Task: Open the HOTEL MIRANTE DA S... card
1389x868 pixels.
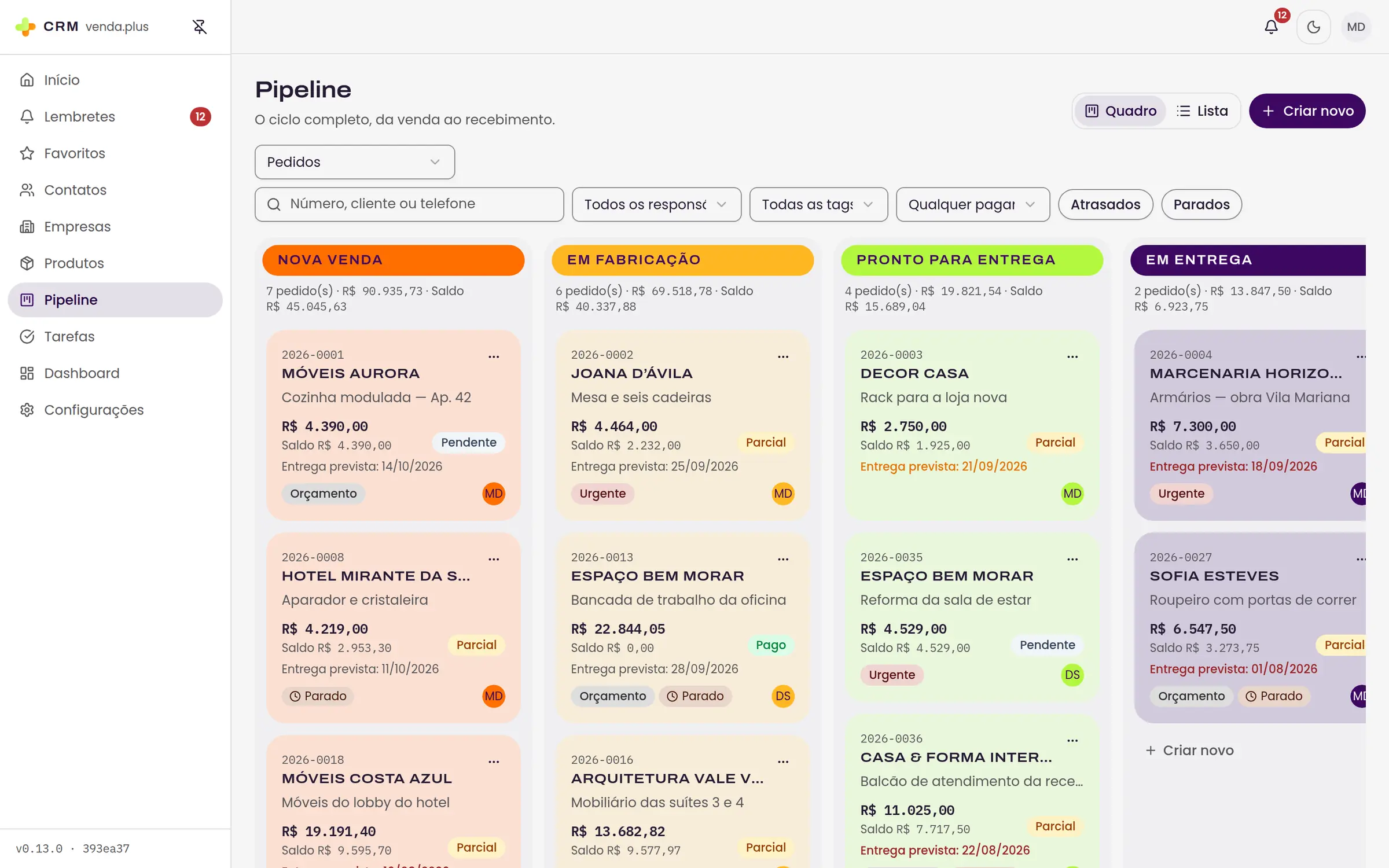Action: pos(394,628)
